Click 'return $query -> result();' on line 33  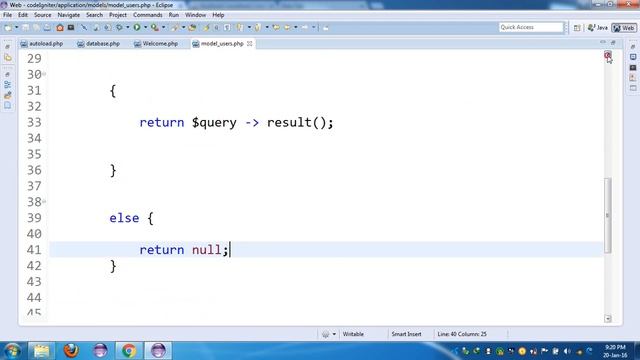click(x=236, y=122)
